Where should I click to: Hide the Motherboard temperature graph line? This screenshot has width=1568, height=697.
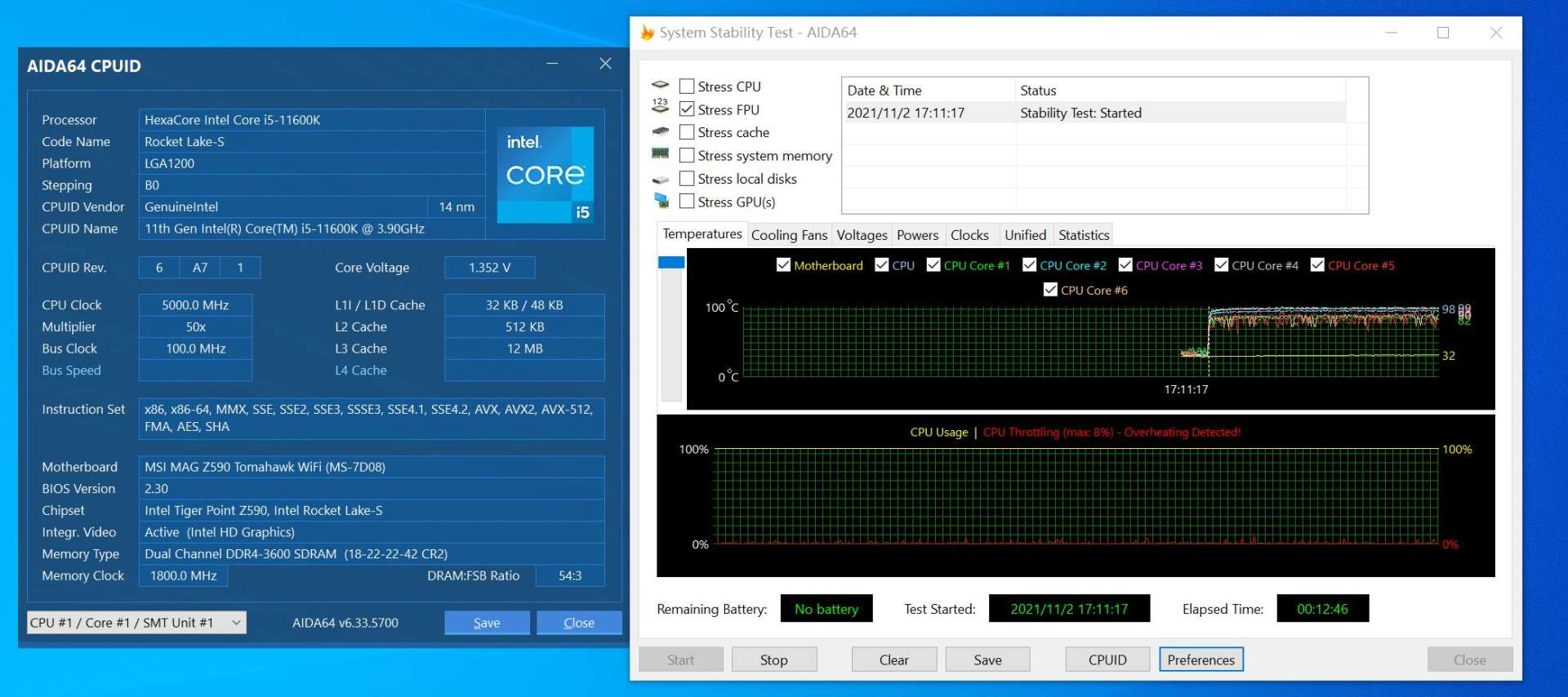(x=783, y=264)
